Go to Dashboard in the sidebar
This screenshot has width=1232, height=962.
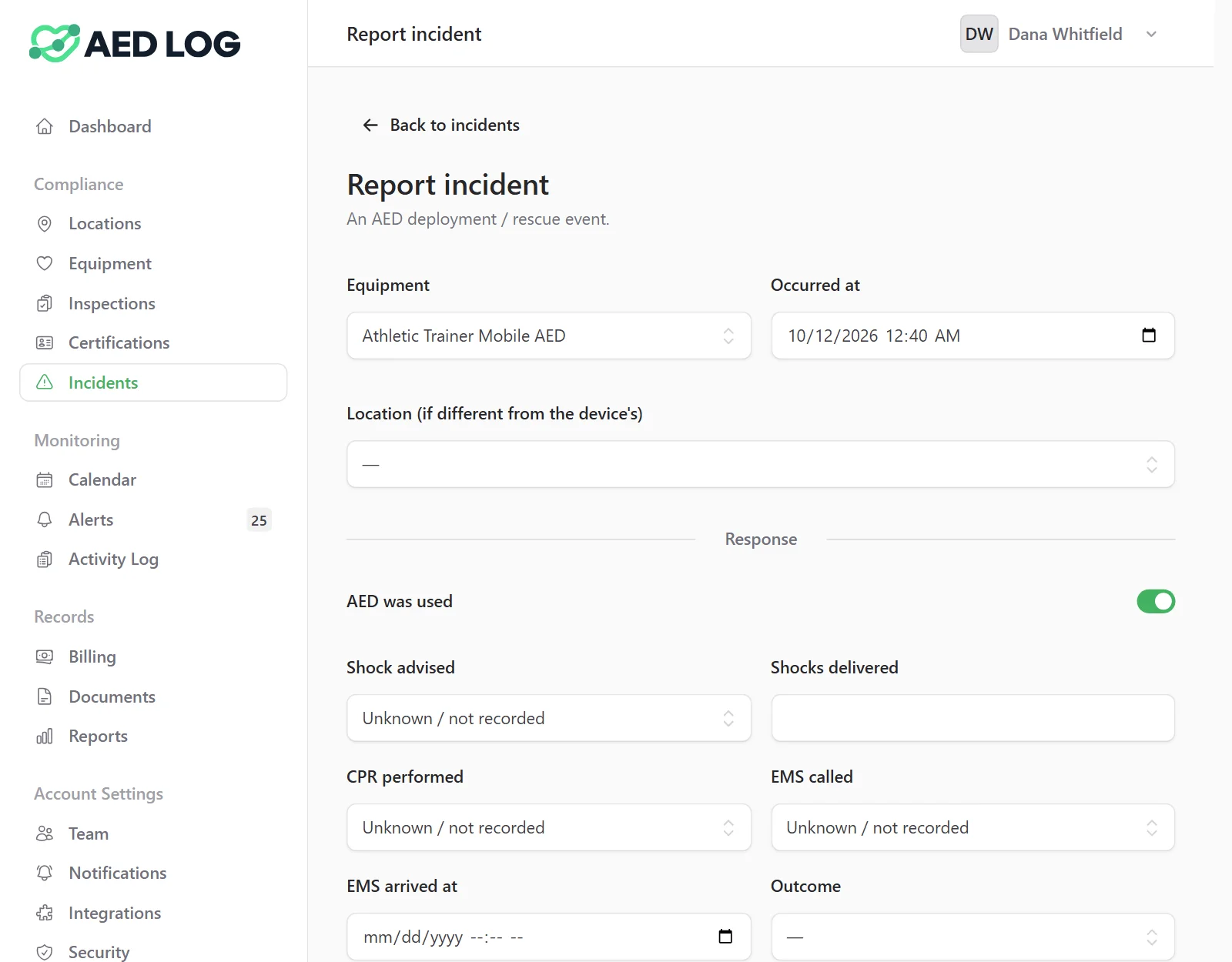pyautogui.click(x=153, y=126)
